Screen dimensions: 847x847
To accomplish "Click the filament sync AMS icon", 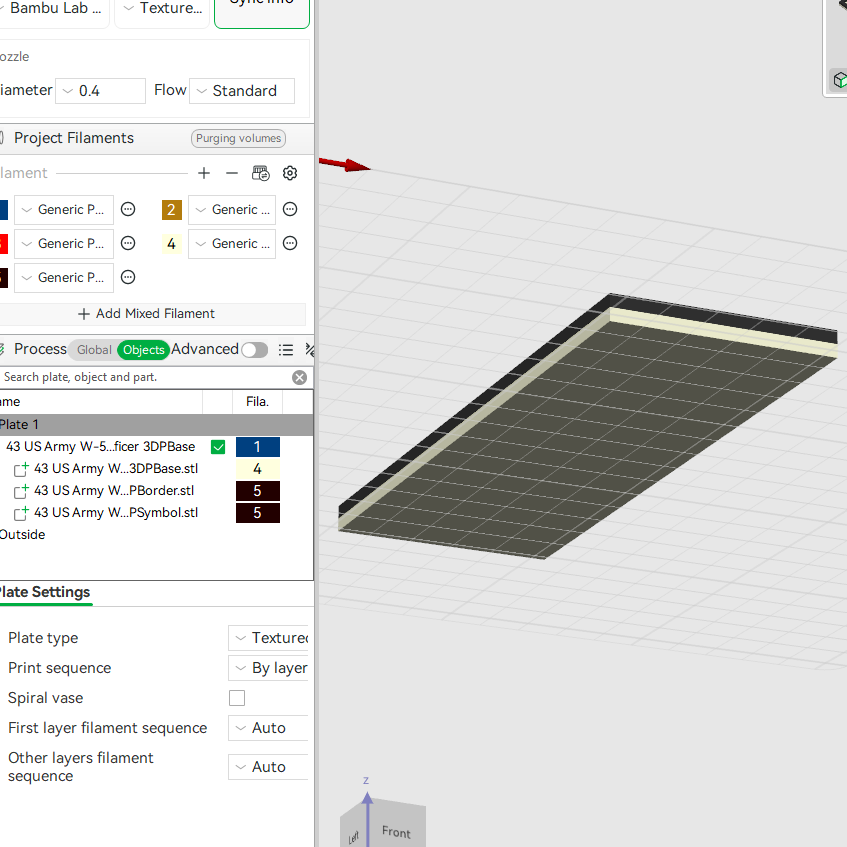I will 261,173.
